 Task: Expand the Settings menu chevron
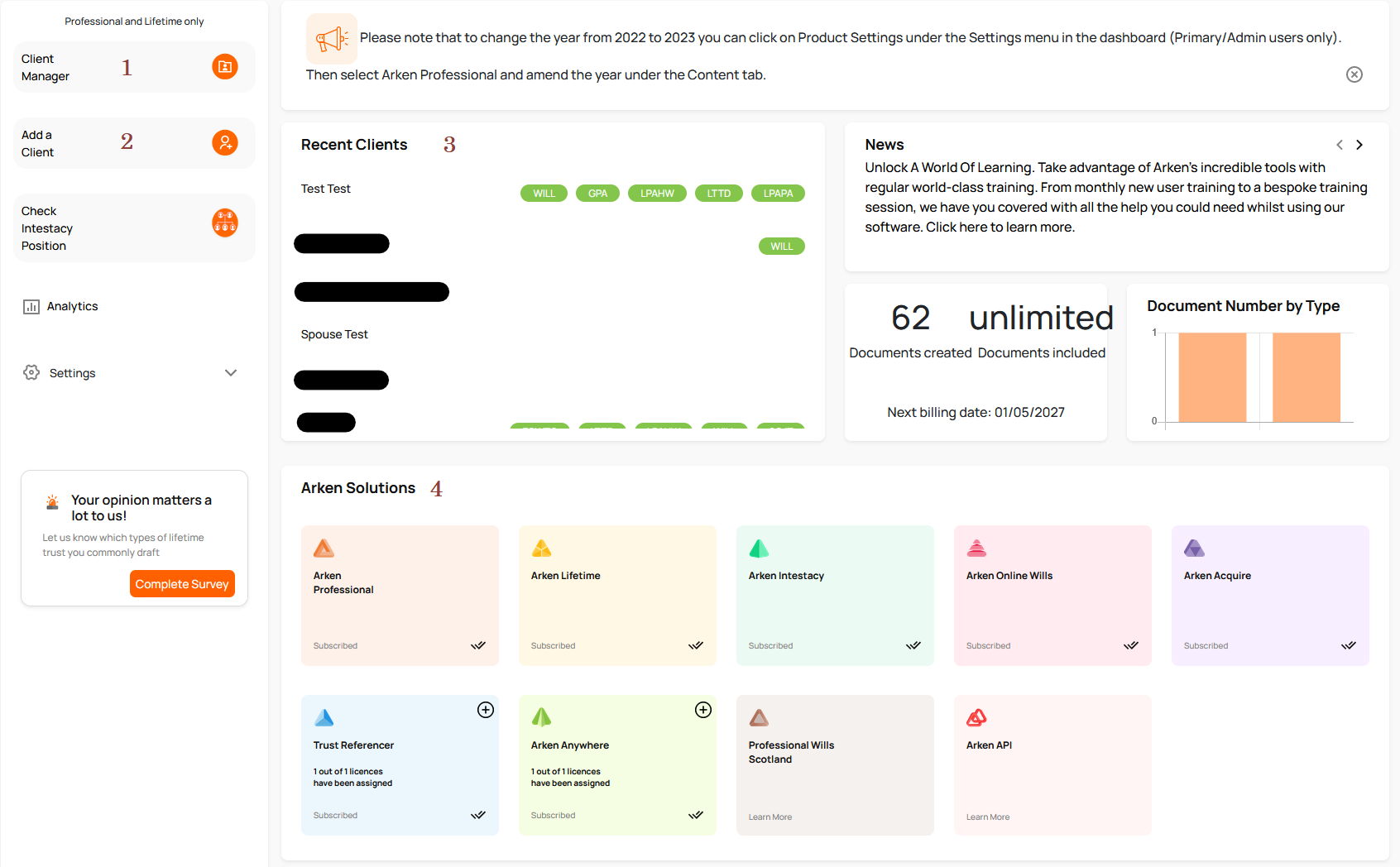231,373
